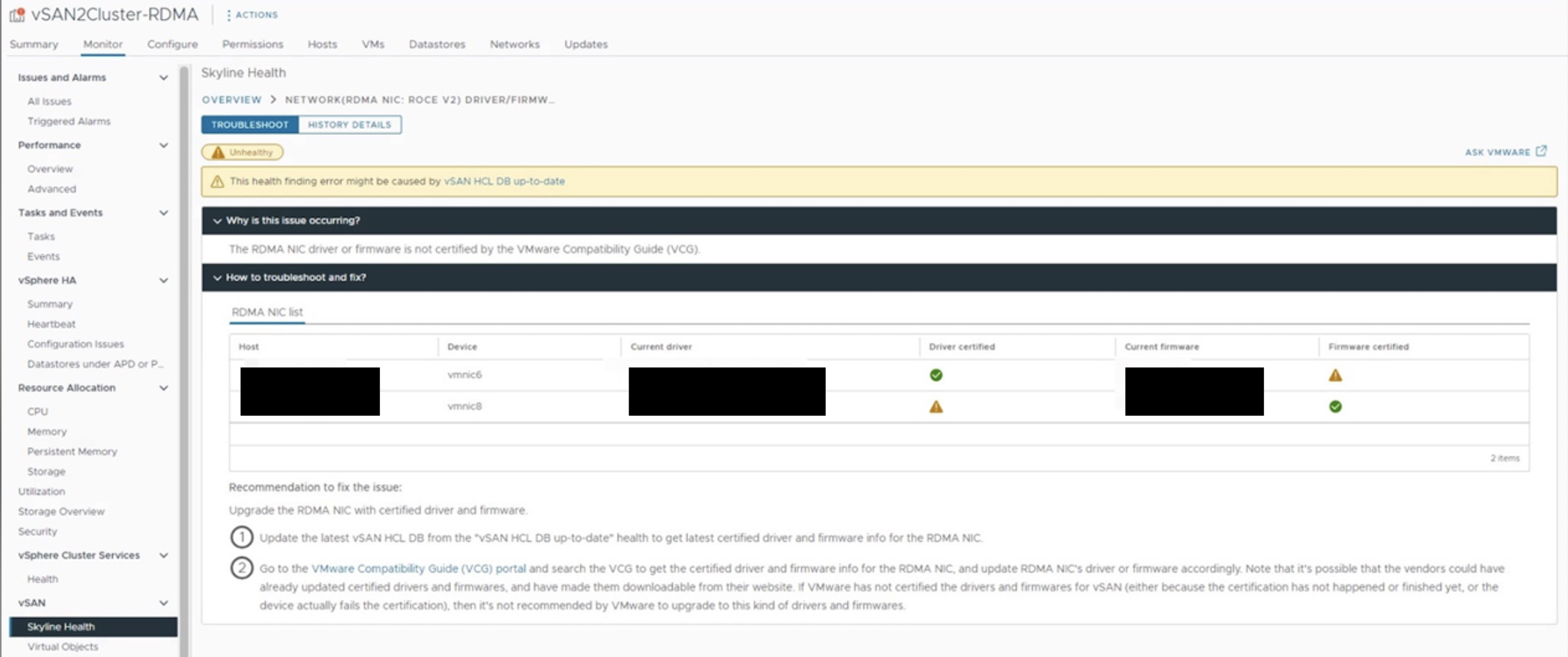Collapse 'Why is this issue occurring?' panel
The width and height of the screenshot is (1568, 657).
[217, 221]
